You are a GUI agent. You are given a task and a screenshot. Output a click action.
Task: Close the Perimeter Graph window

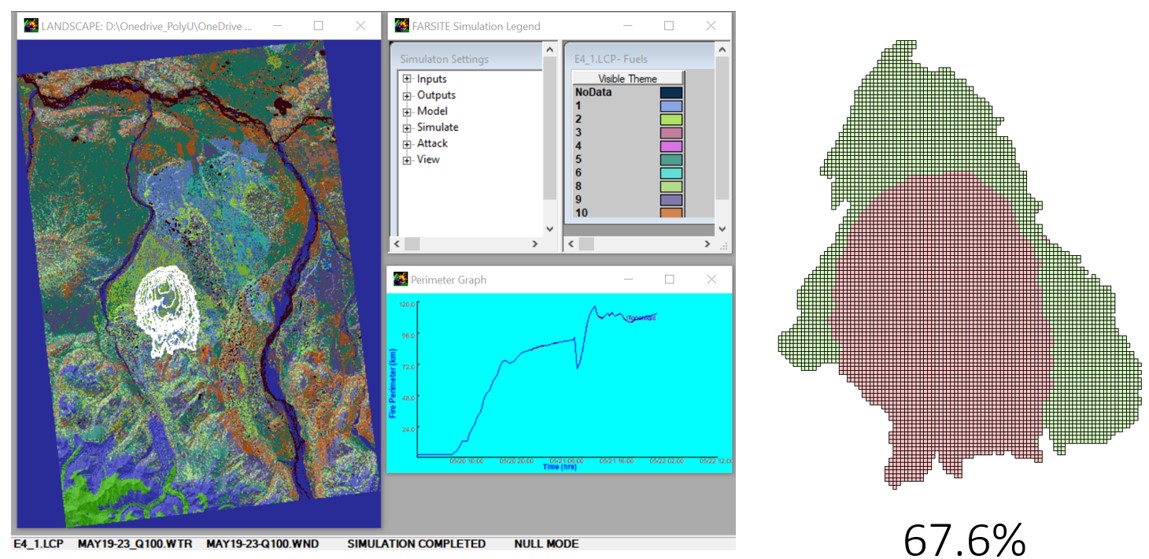tap(711, 280)
